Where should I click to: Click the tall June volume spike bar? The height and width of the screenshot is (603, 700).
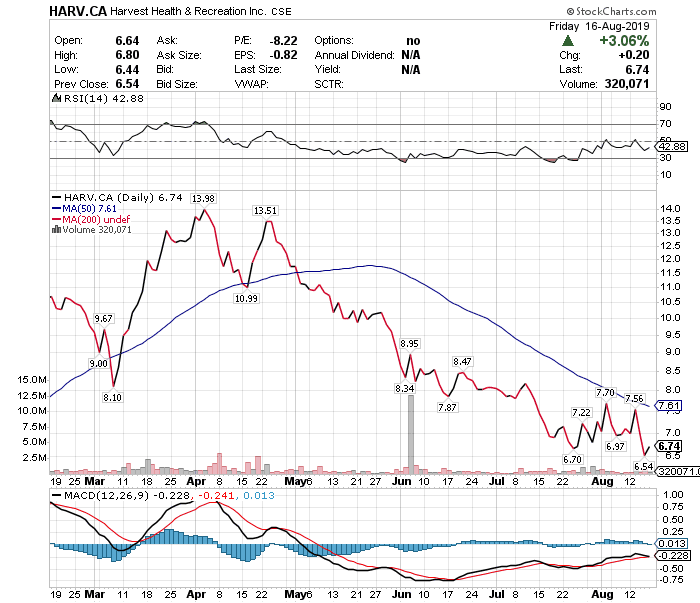411,434
